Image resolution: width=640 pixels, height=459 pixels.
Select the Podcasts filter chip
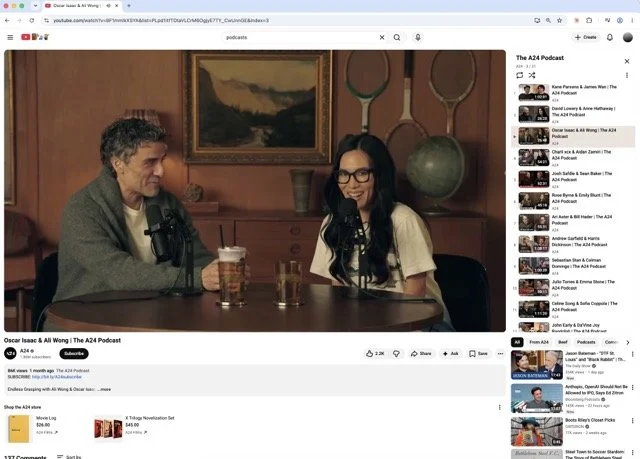tap(586, 342)
